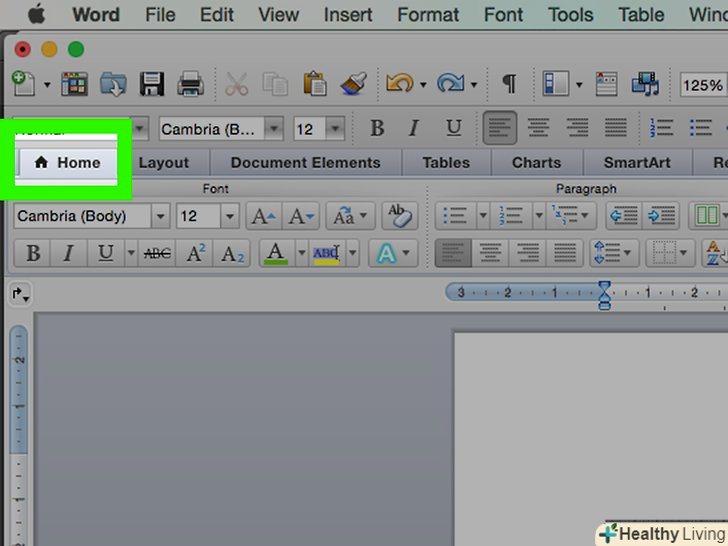Toggle Underline in the formatting toolbar
728x546 pixels.
(x=454, y=128)
